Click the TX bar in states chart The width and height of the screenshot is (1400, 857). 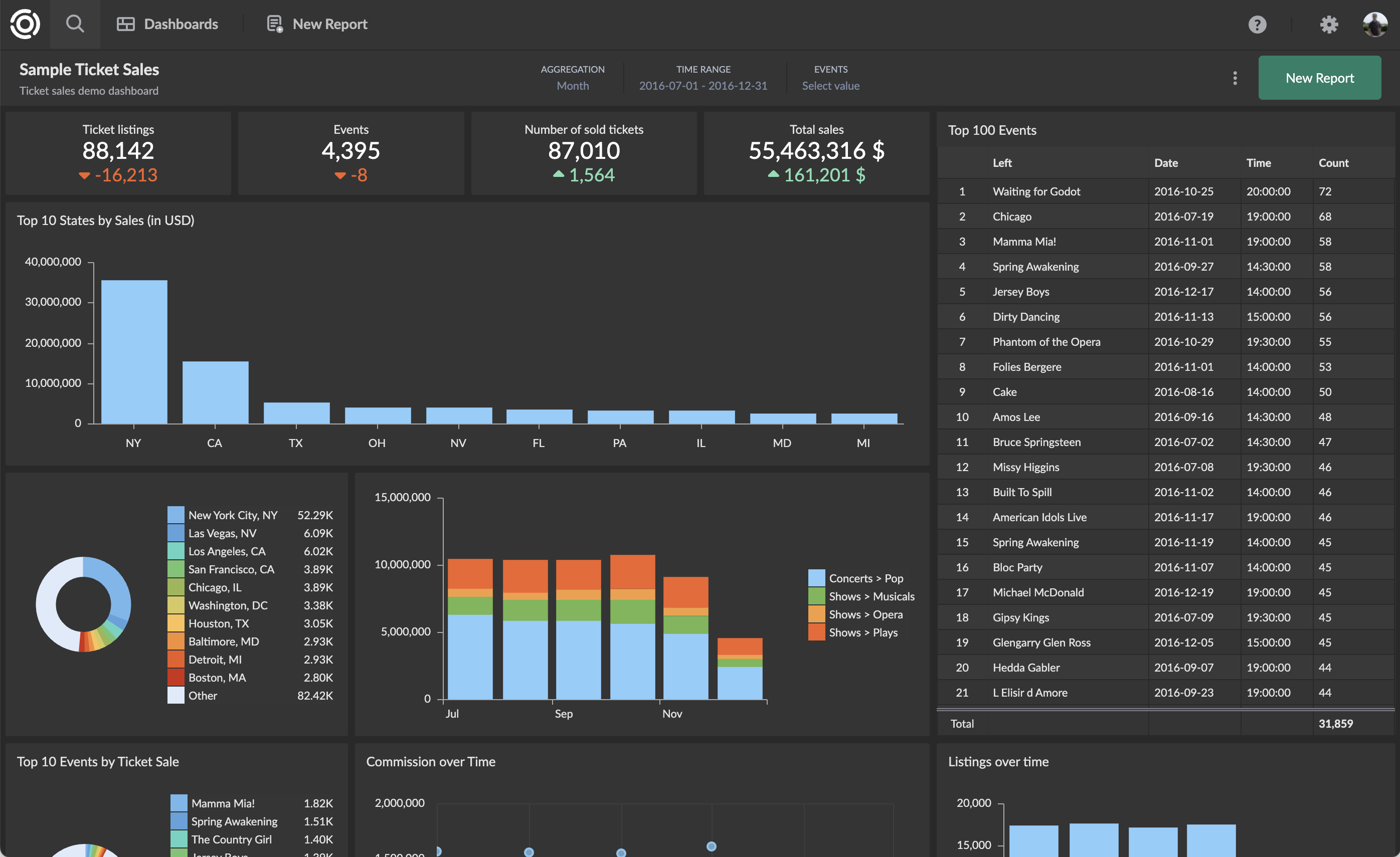[x=296, y=413]
